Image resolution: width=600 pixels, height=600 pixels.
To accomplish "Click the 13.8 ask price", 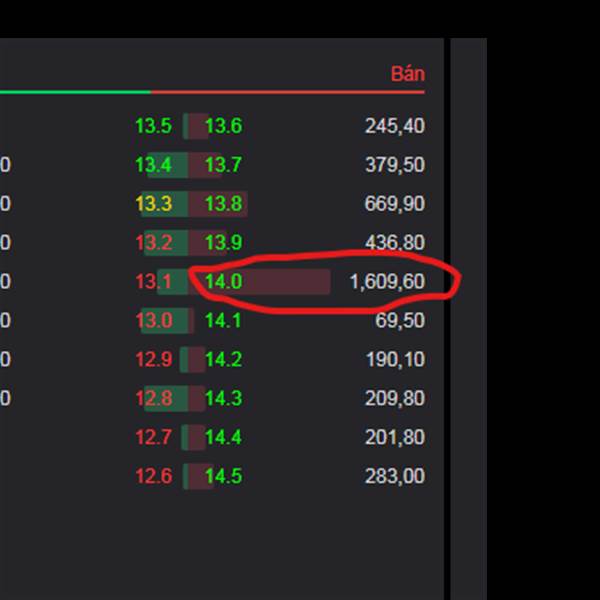I will (224, 204).
